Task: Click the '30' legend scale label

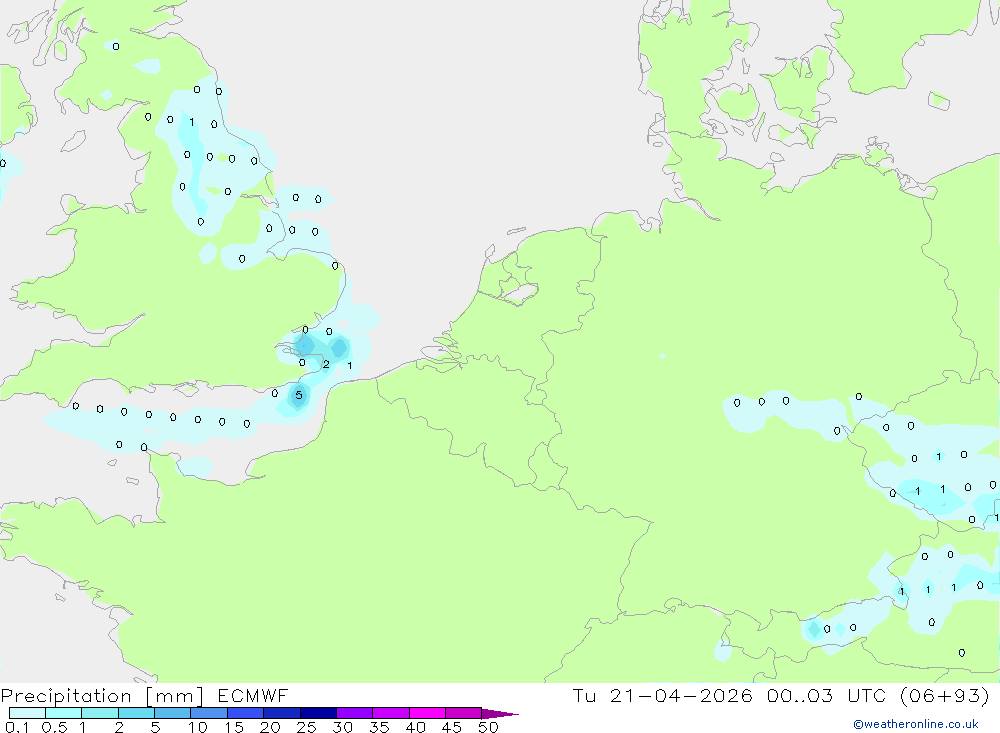Action: (x=343, y=727)
